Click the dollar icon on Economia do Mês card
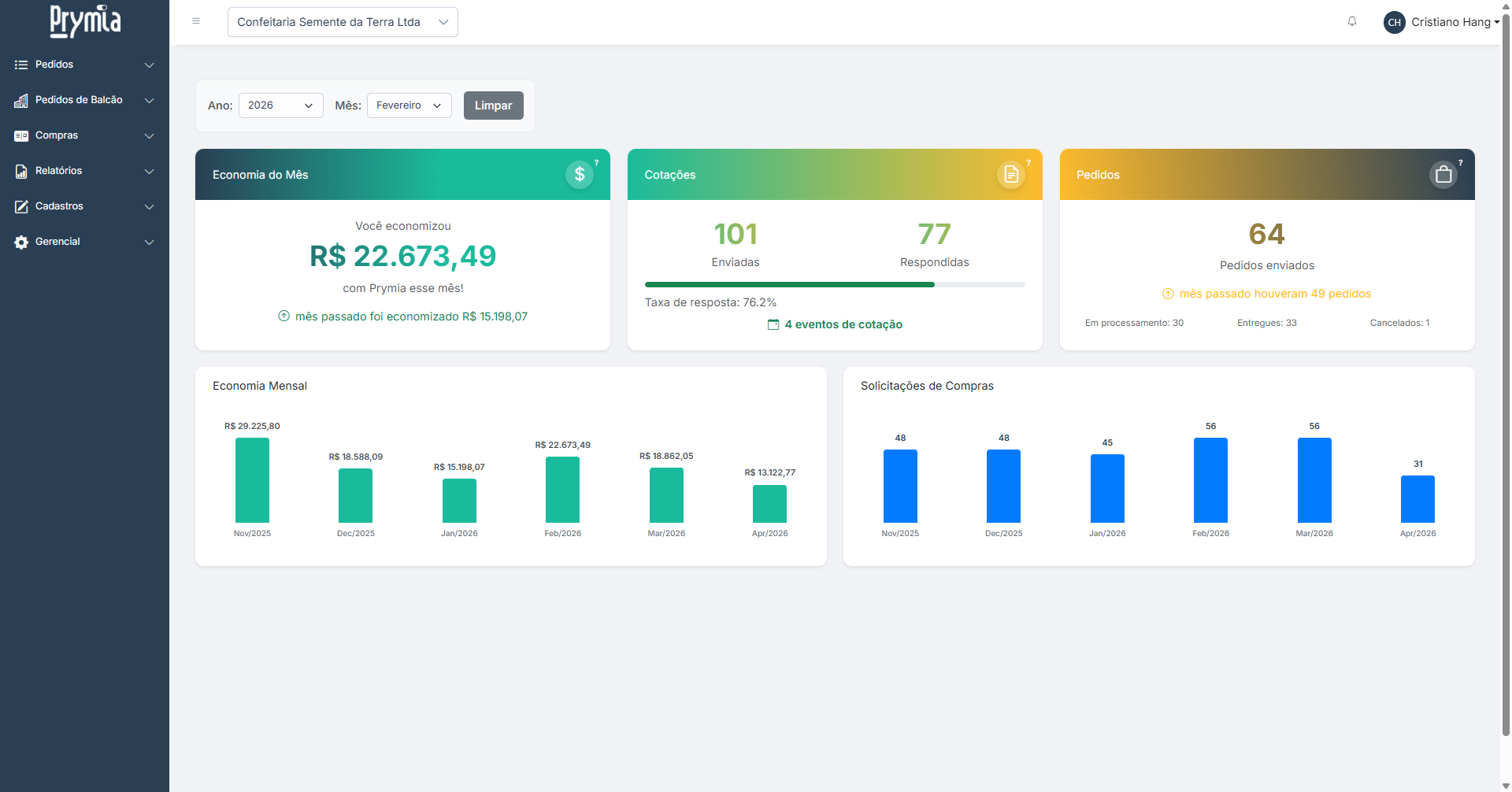The image size is (1512, 792). [580, 174]
